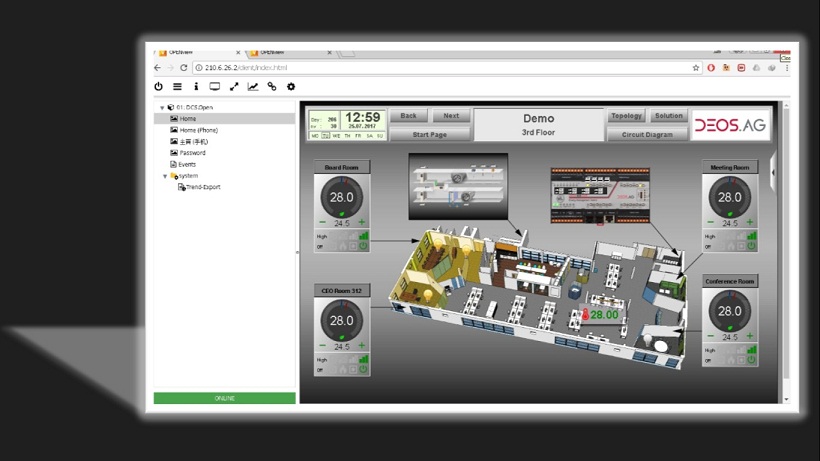Screen dimensions: 820x461
Task: Click the link chain icon
Action: 272,87
